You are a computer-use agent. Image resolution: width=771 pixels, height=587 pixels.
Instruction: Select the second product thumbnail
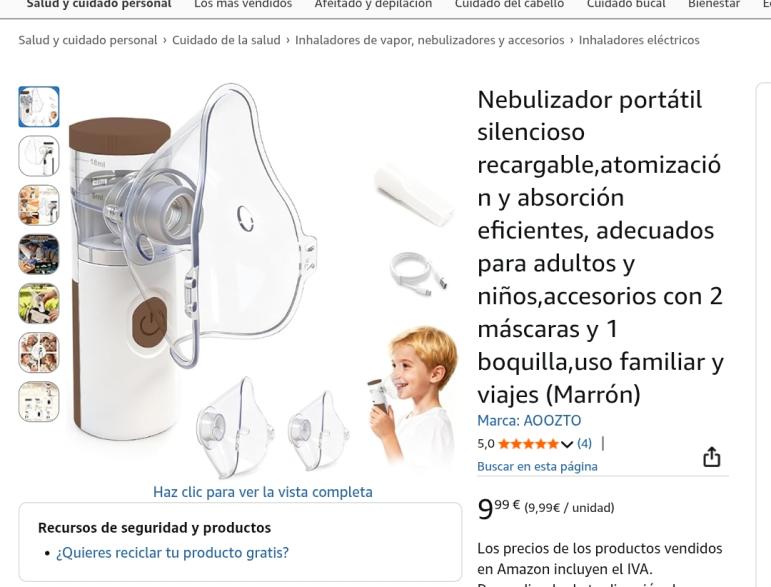click(x=39, y=156)
